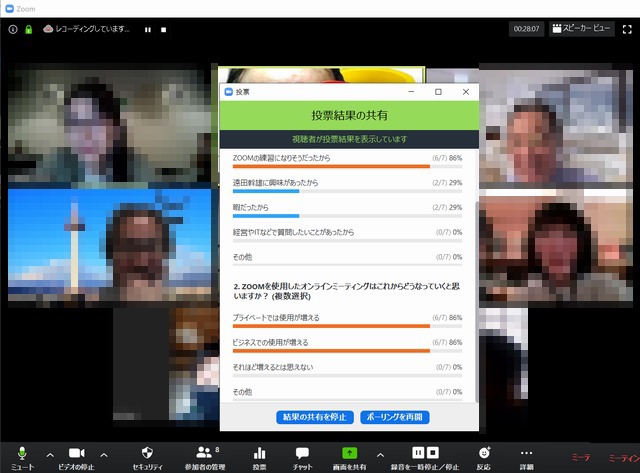Click Re-launch Polling (ポーリングを再開)

(x=395, y=417)
